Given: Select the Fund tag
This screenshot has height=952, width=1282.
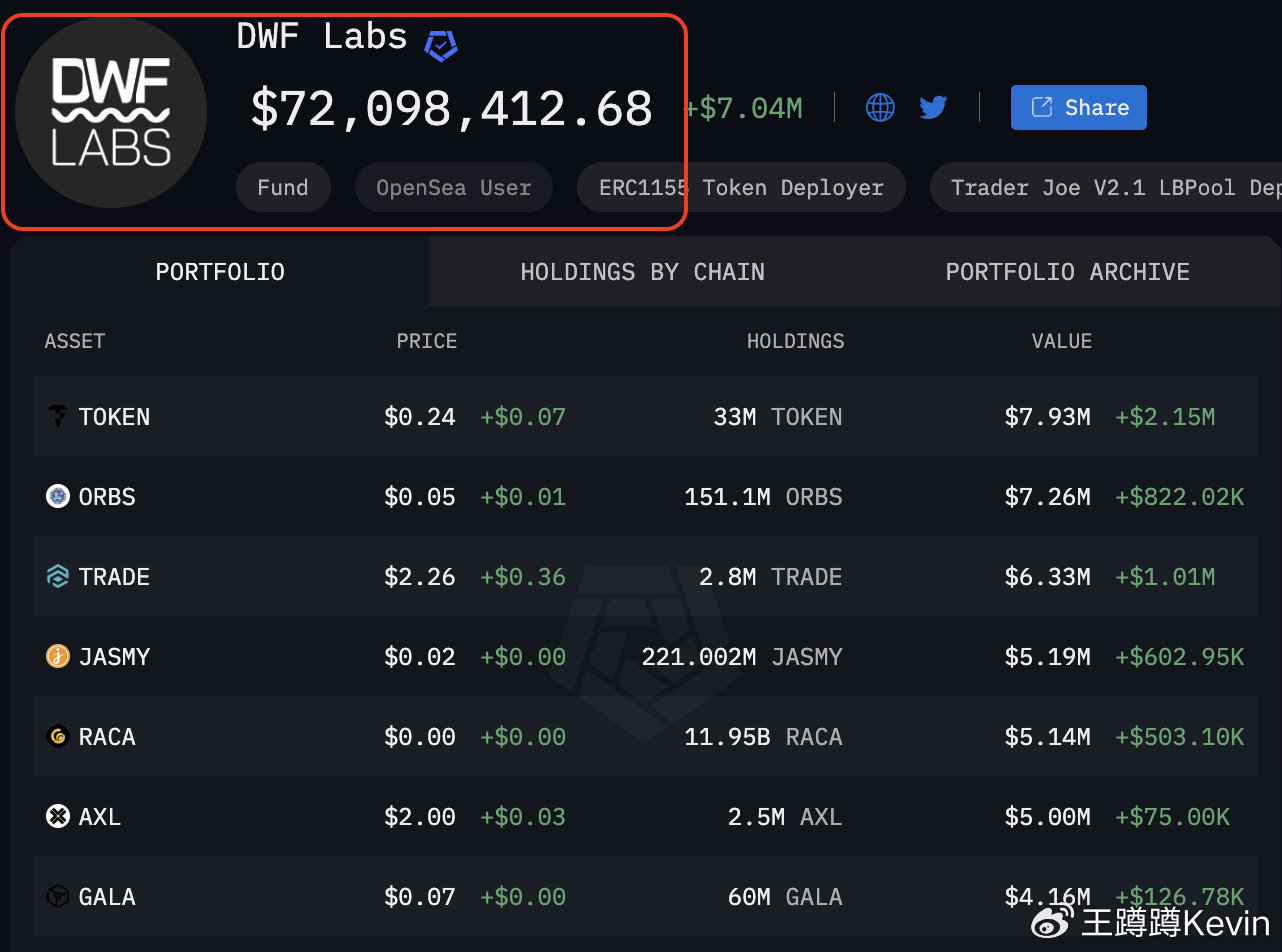Looking at the screenshot, I should (x=283, y=187).
